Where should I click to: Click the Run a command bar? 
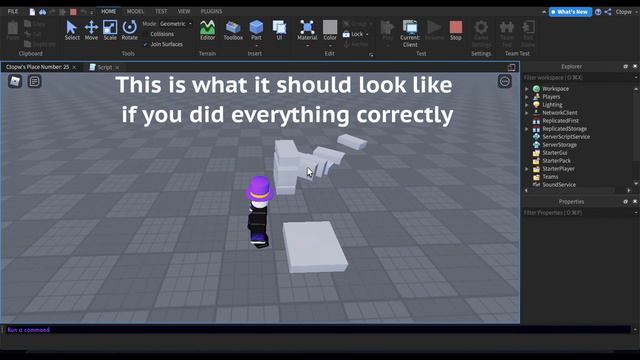click(318, 329)
